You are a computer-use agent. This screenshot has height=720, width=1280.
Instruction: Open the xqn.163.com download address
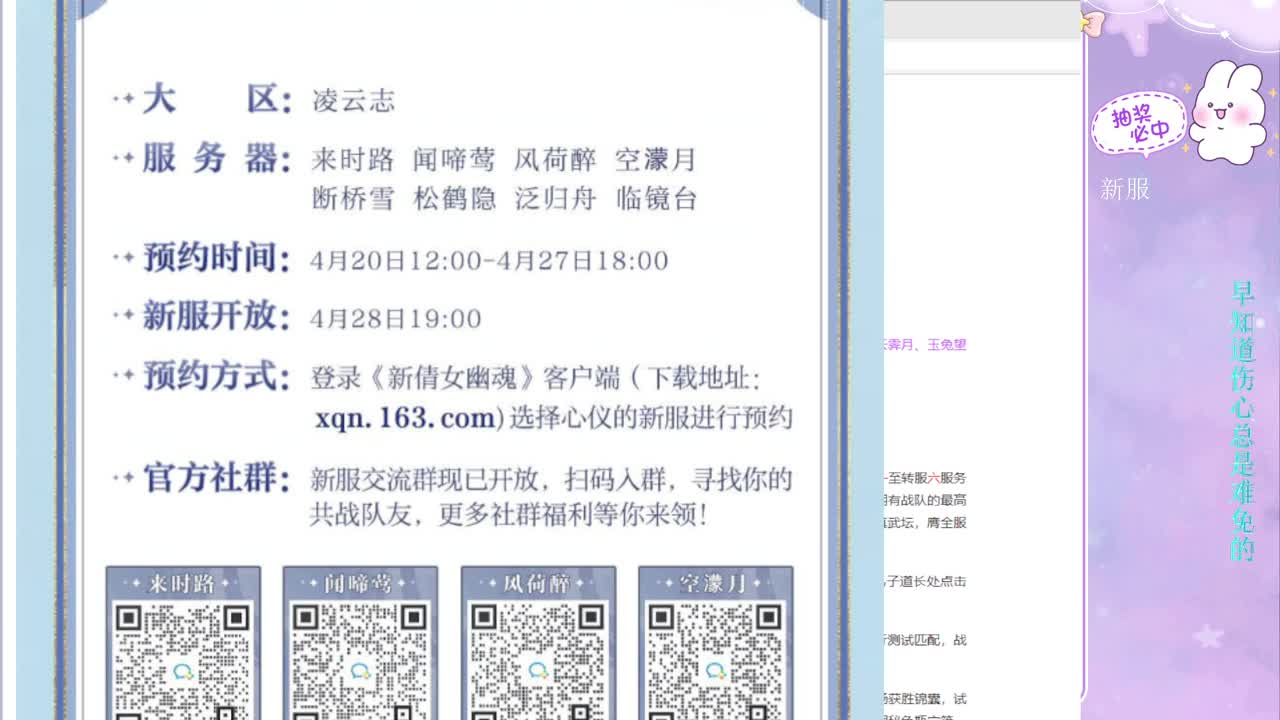click(405, 418)
